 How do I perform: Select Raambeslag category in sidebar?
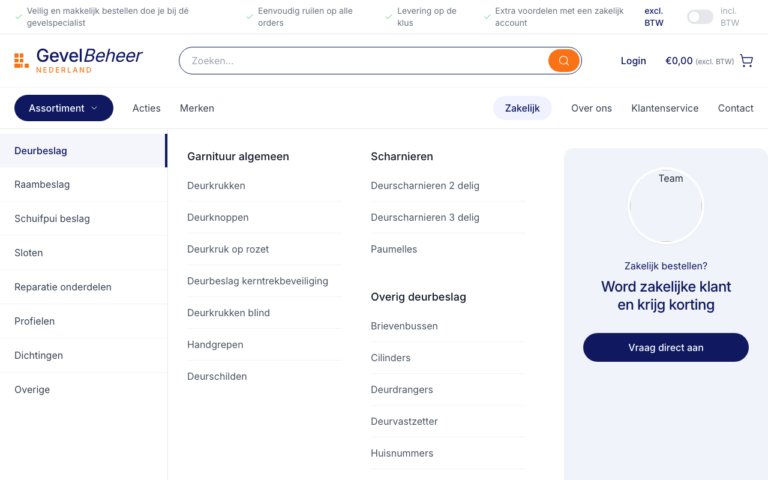(42, 185)
